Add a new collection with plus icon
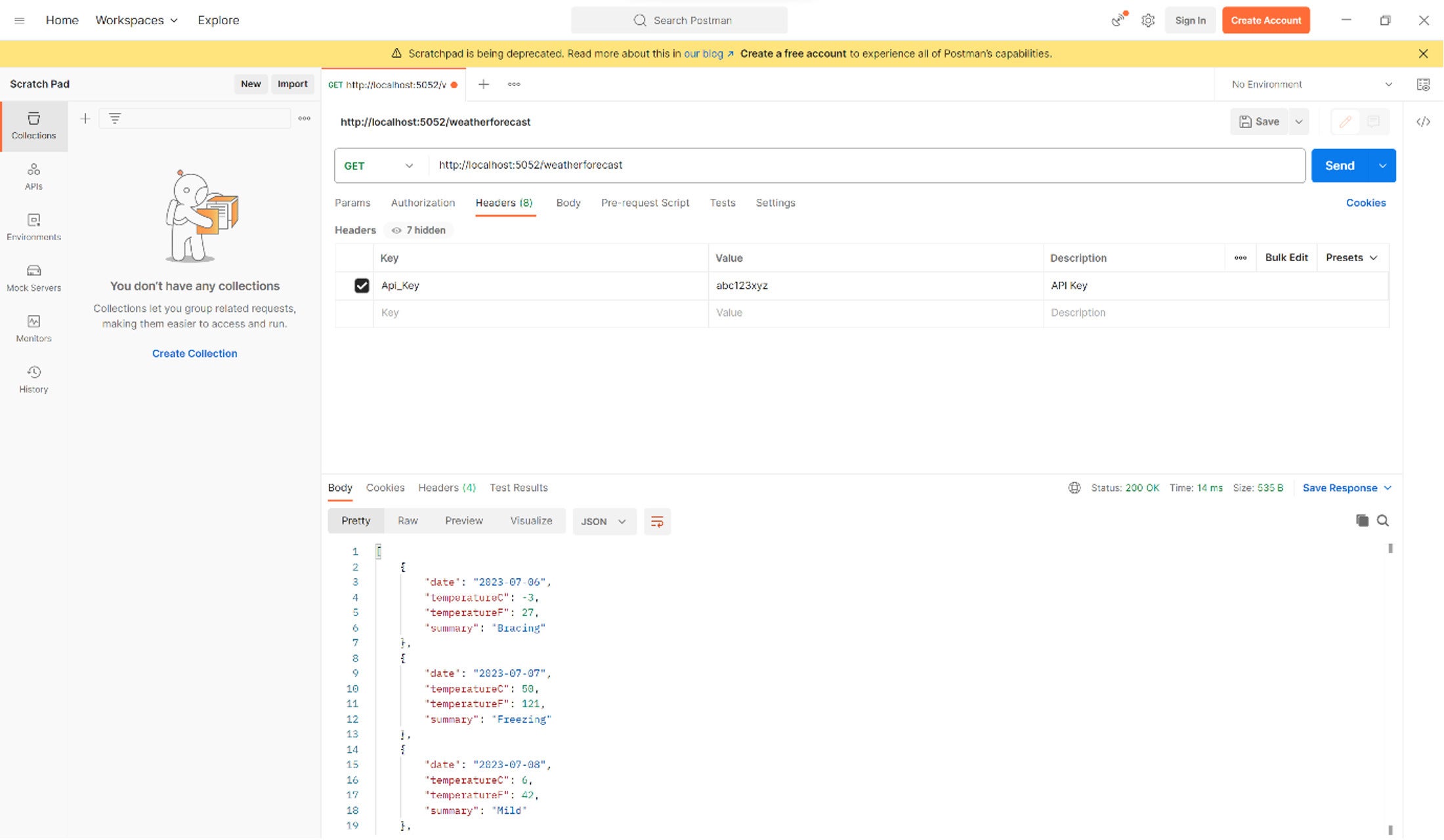The image size is (1444, 840). point(85,119)
